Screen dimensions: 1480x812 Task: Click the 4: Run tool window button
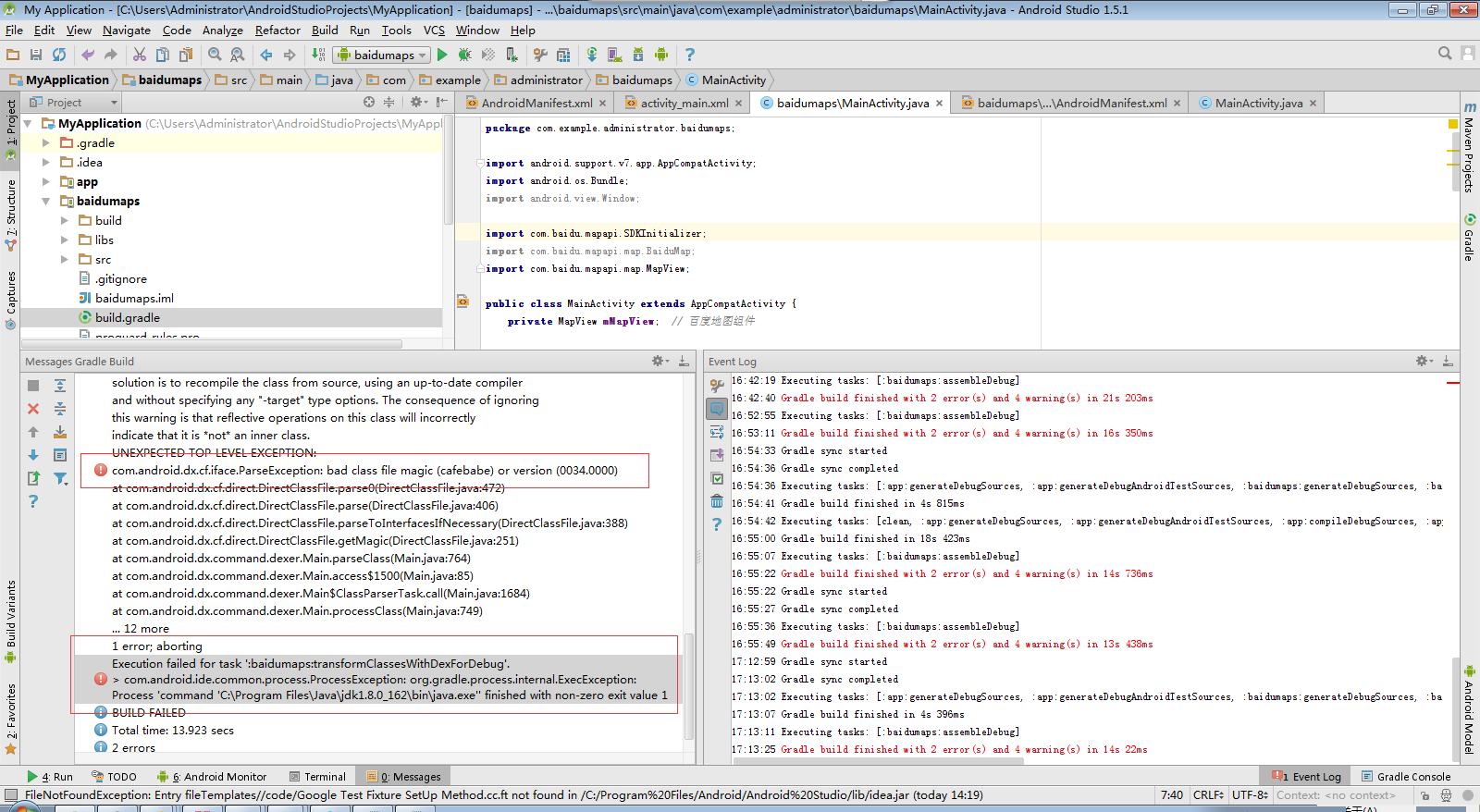tap(50, 777)
